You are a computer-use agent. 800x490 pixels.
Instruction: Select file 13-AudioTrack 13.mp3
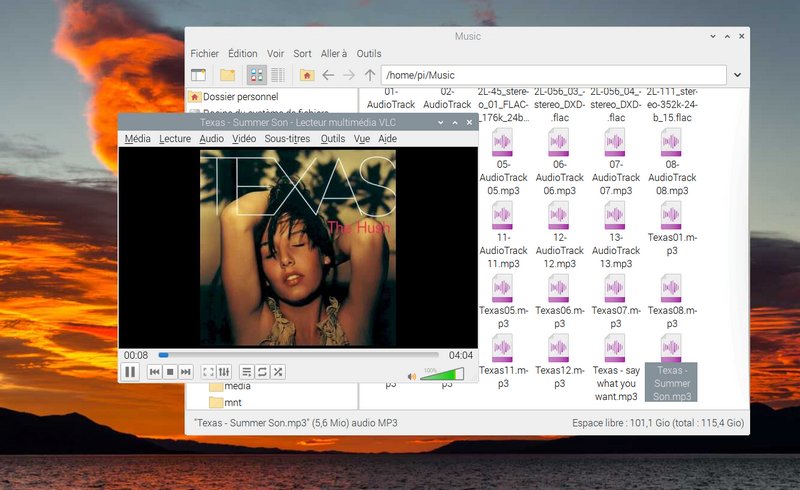[615, 235]
